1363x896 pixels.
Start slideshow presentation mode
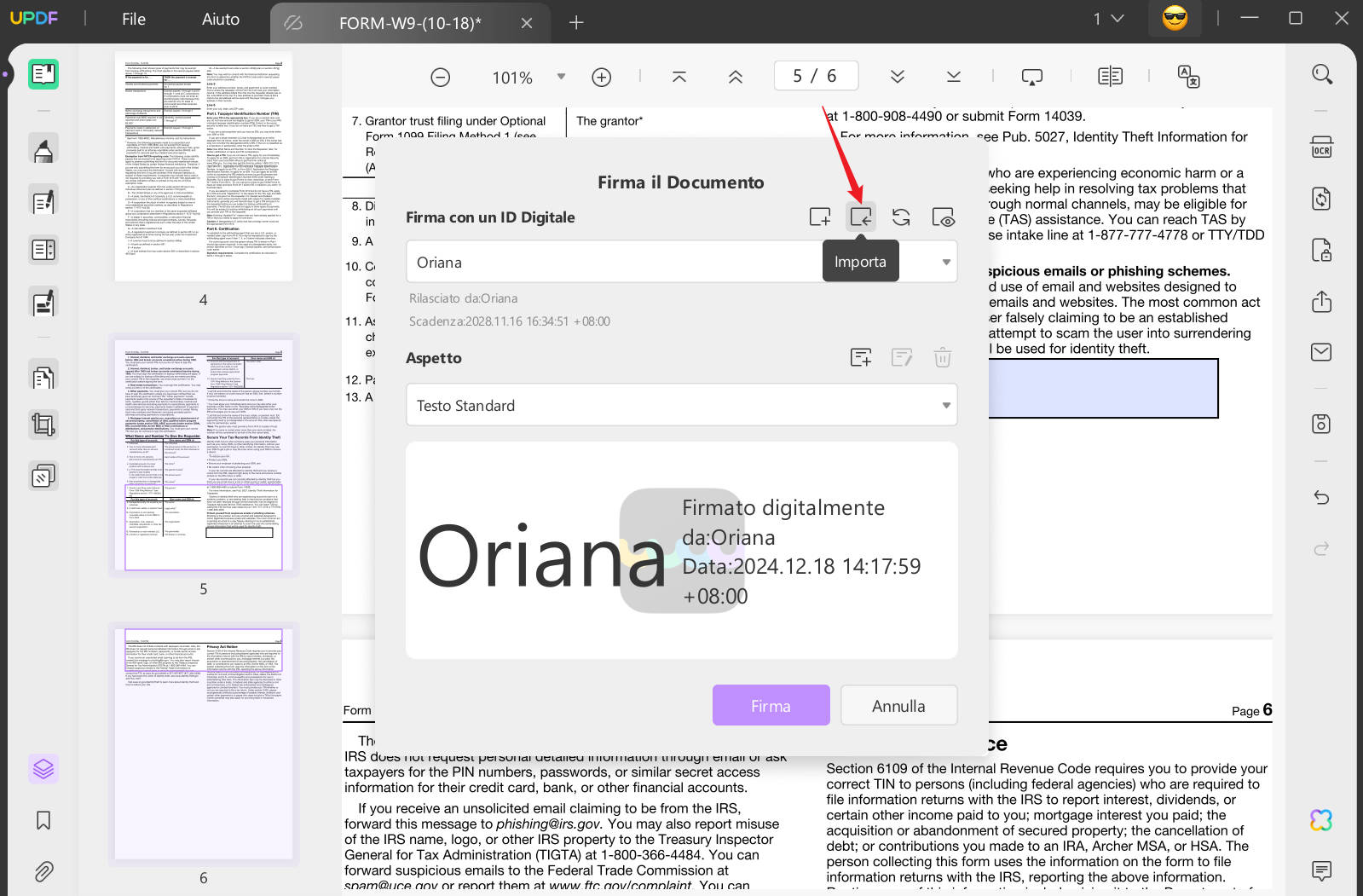(1032, 77)
